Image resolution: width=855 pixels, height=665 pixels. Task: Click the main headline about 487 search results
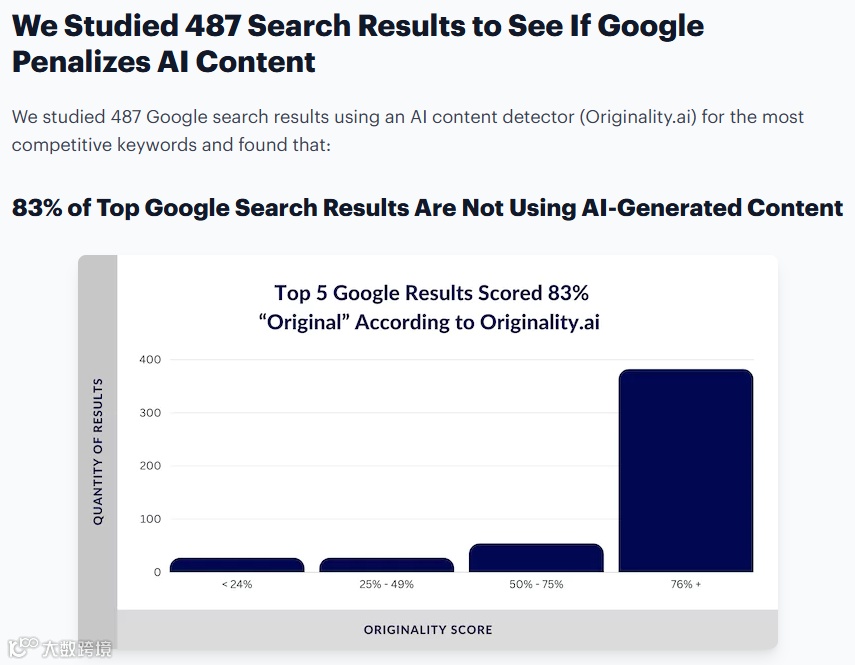point(358,44)
